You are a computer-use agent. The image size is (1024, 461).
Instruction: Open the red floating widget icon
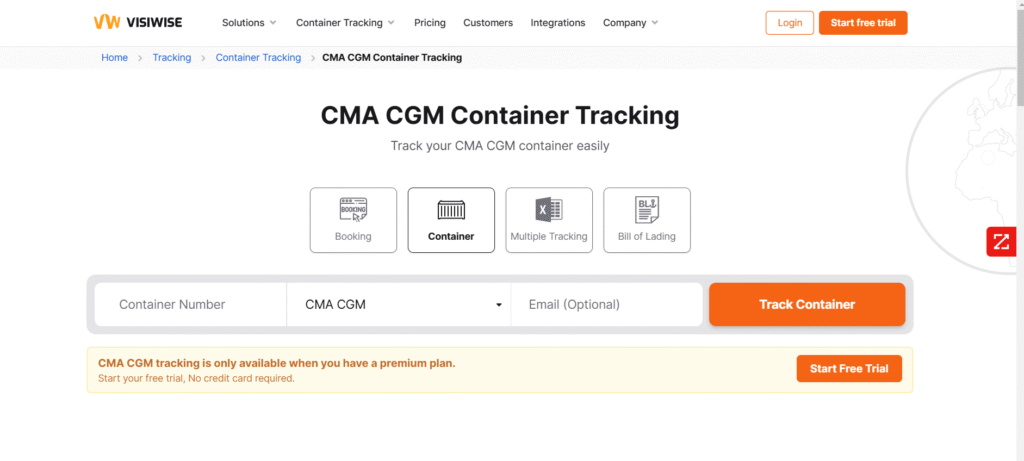coord(1001,242)
